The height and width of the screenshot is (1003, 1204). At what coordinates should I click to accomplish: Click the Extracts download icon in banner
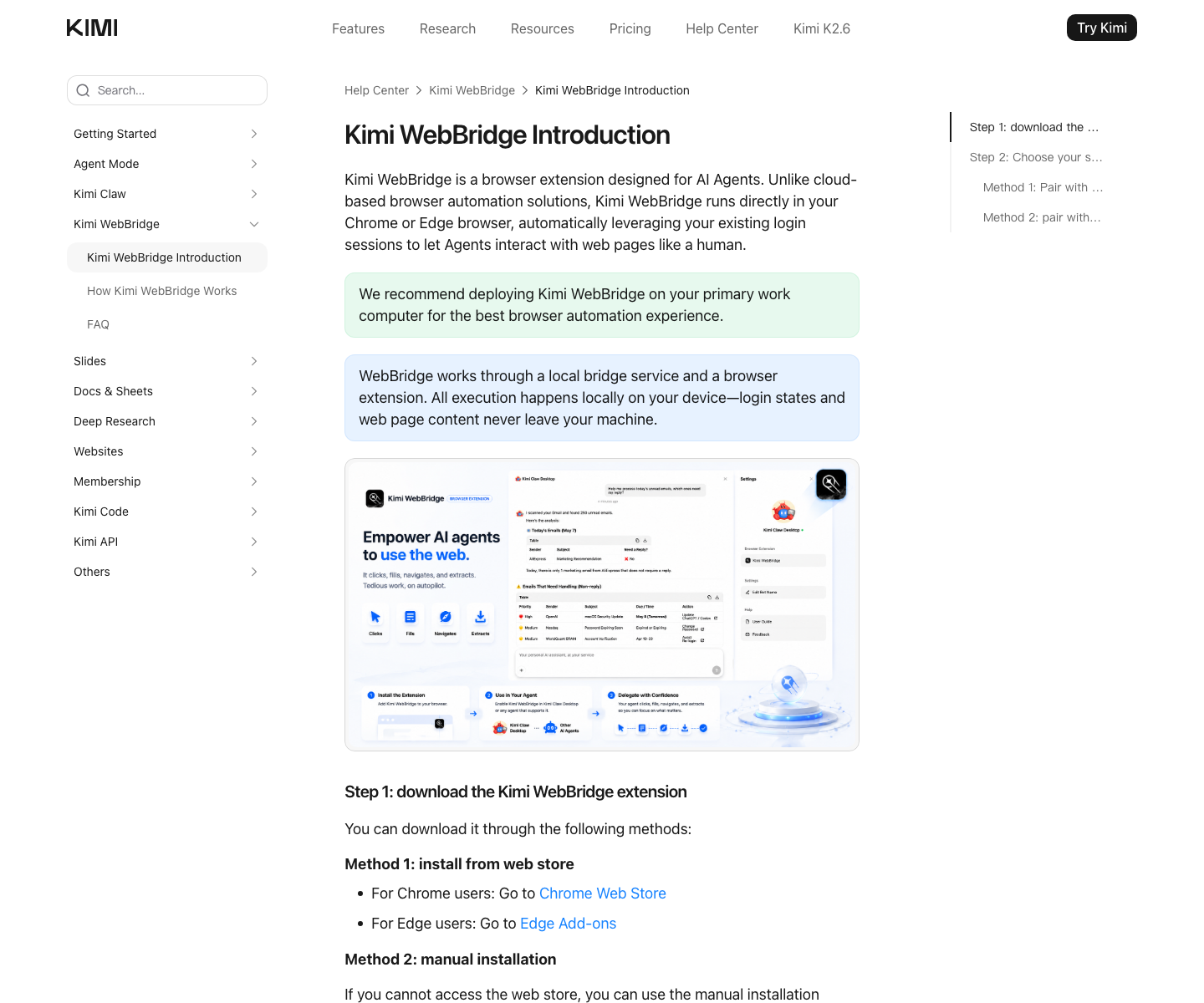click(481, 617)
